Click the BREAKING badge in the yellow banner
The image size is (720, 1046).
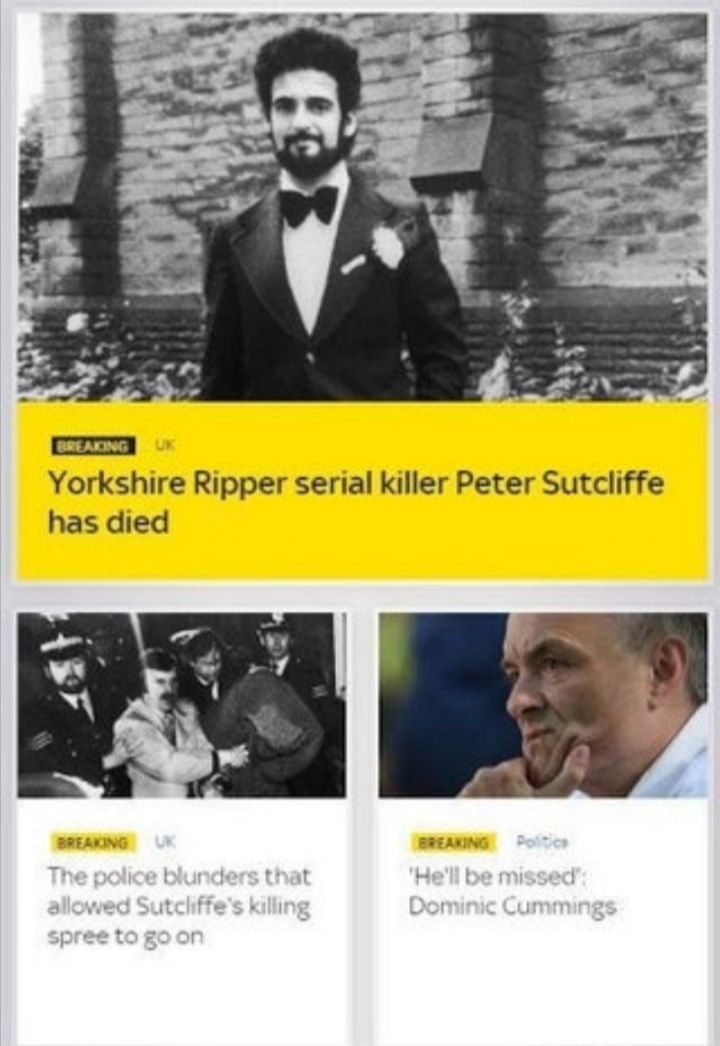[94, 446]
